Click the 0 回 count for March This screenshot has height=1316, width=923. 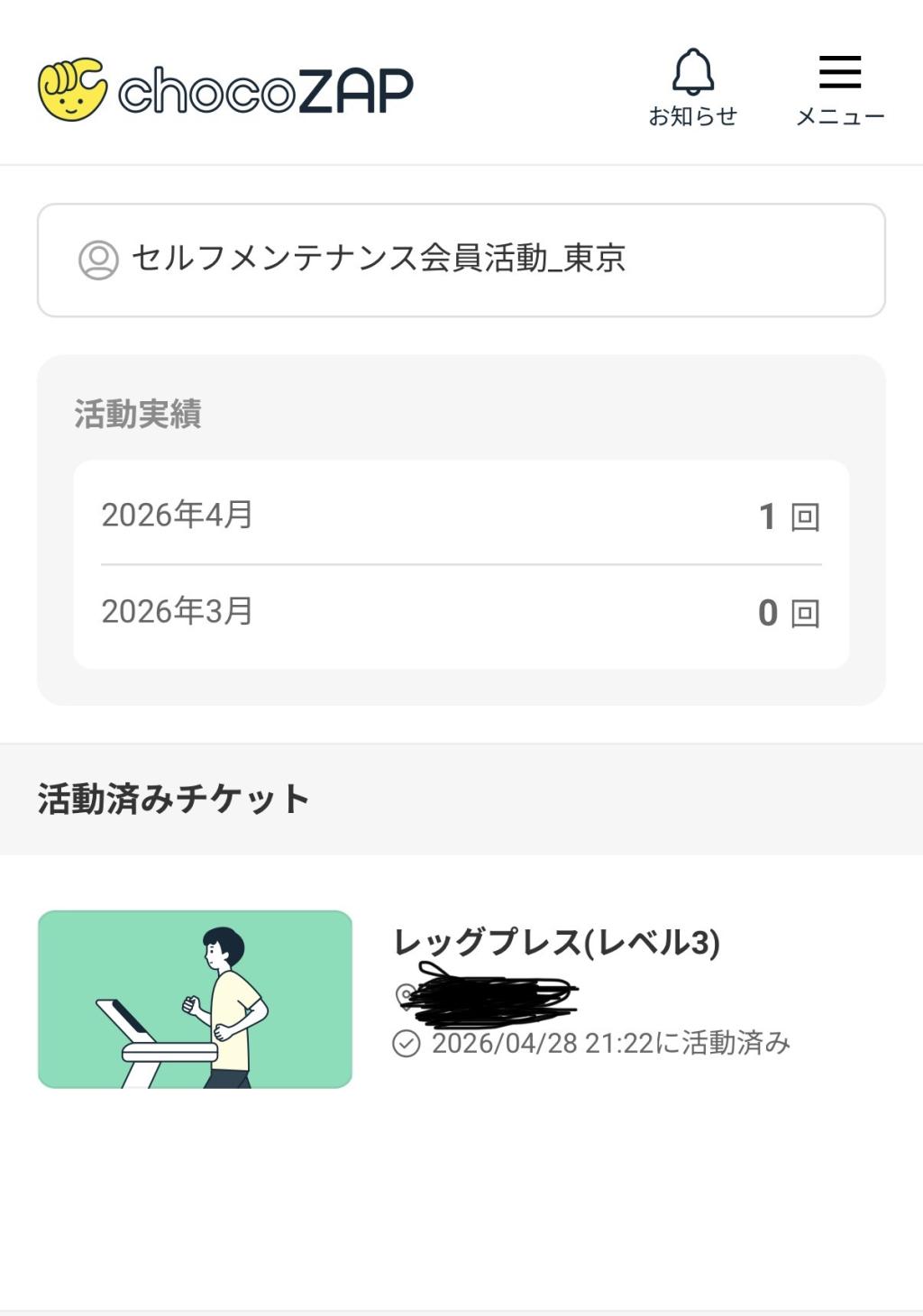[789, 613]
